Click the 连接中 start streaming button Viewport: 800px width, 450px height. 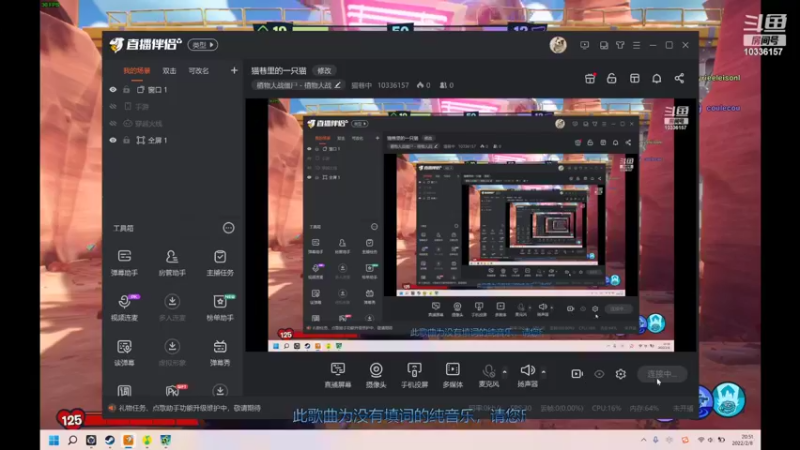662,374
